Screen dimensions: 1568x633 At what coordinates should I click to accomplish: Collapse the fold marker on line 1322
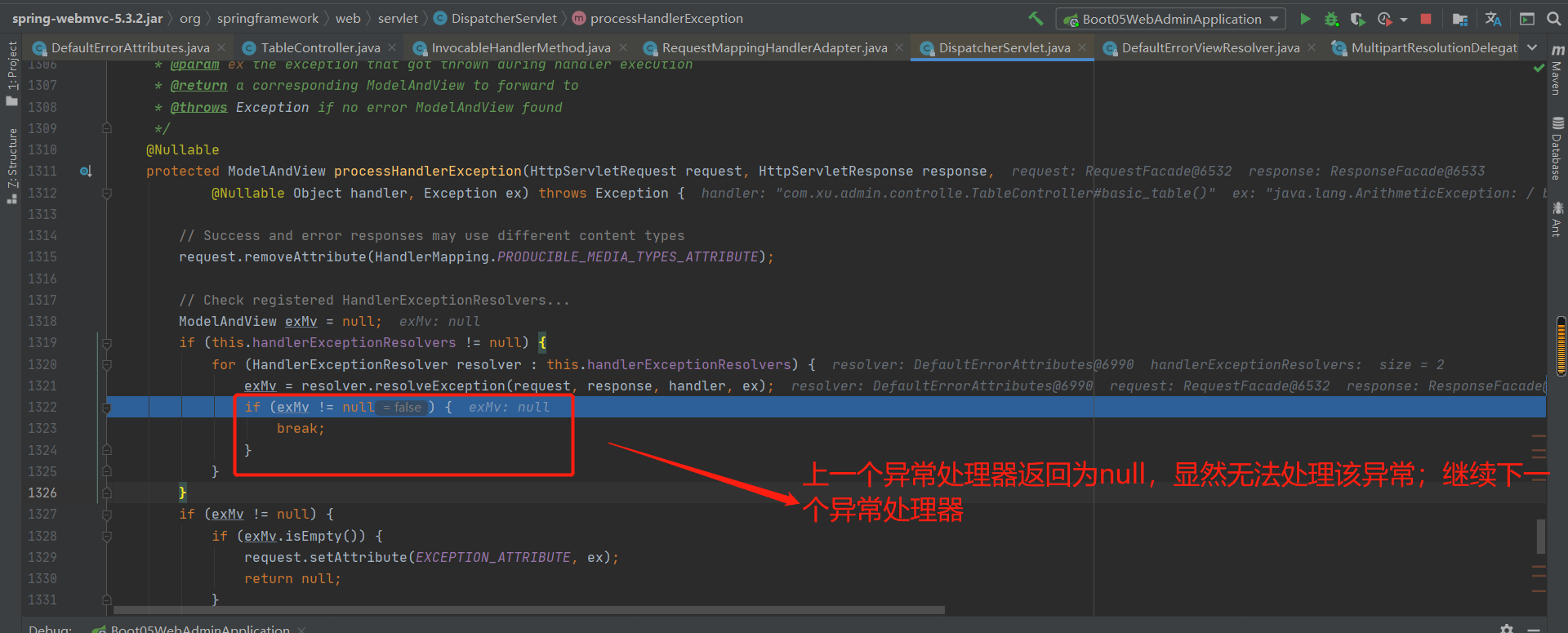(x=107, y=408)
